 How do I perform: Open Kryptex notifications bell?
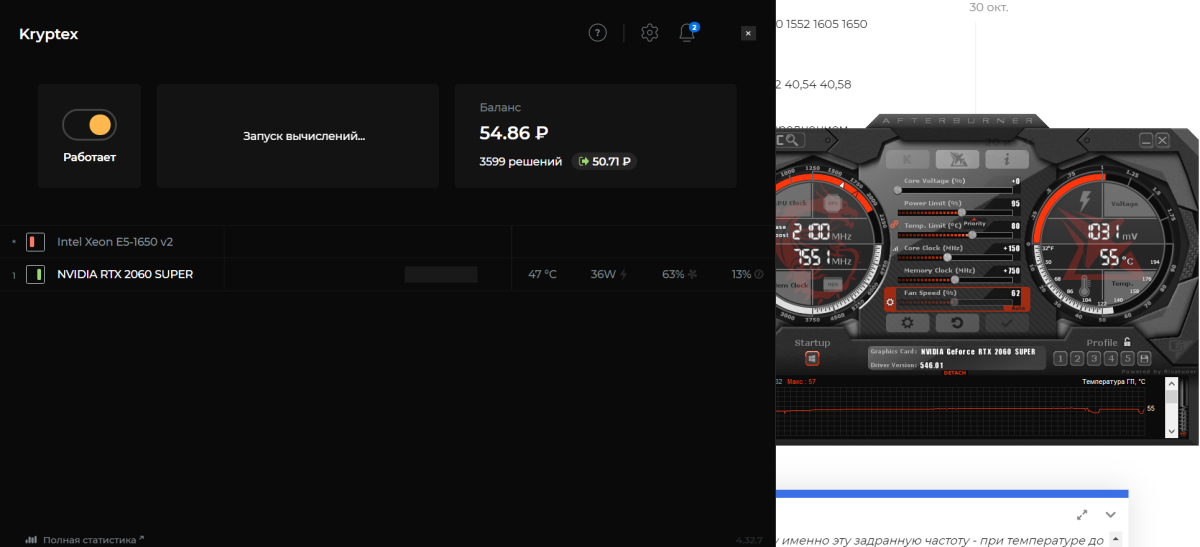687,33
